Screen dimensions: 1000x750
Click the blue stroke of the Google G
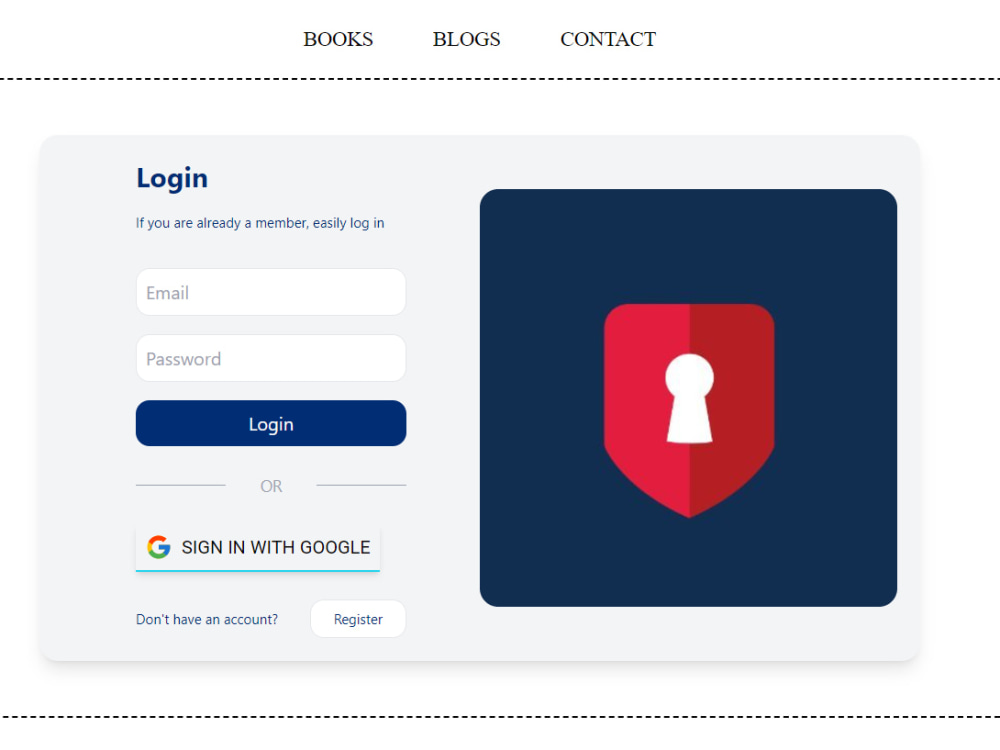click(x=164, y=549)
